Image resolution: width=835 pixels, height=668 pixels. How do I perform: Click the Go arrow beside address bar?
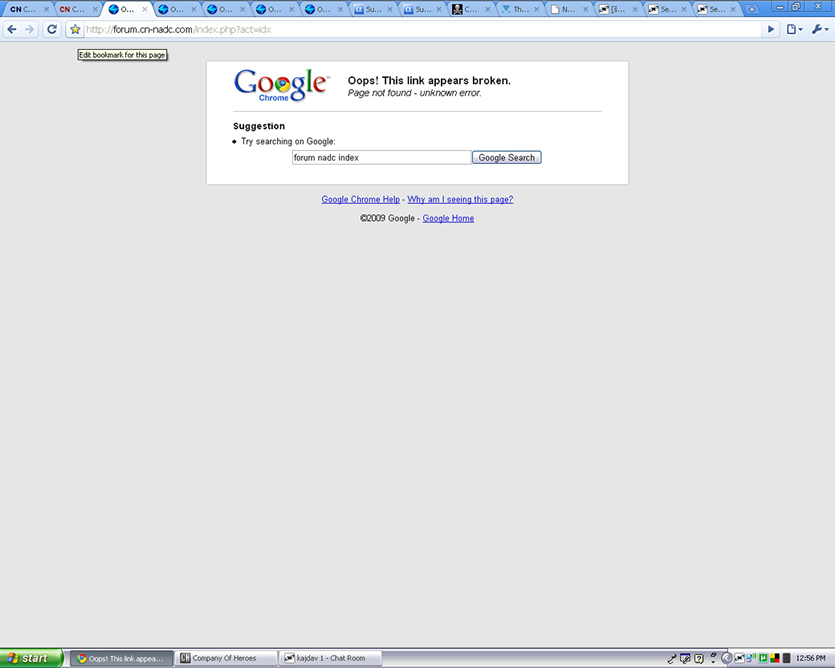(771, 29)
